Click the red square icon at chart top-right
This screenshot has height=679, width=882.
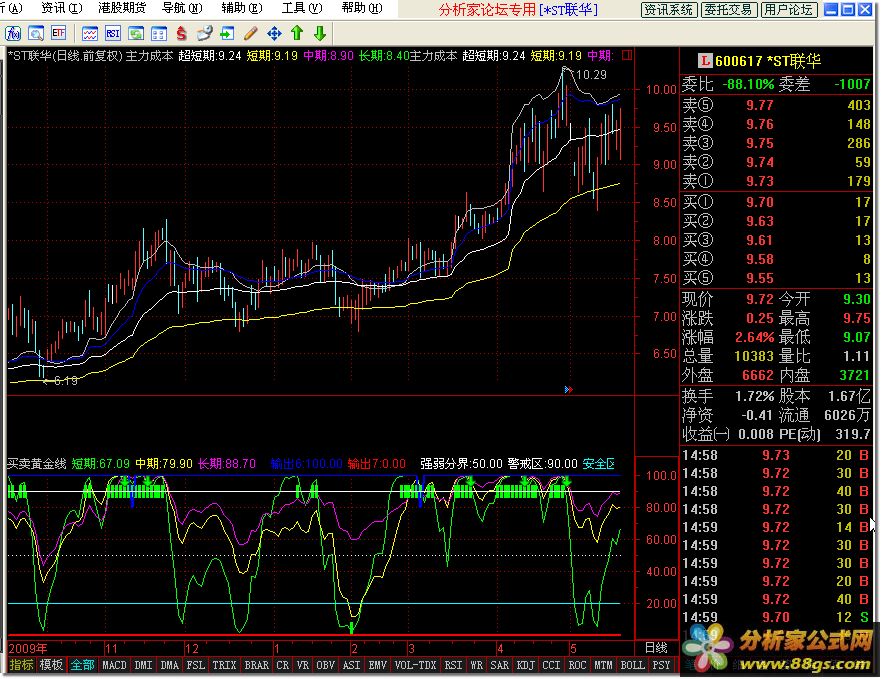[627, 55]
